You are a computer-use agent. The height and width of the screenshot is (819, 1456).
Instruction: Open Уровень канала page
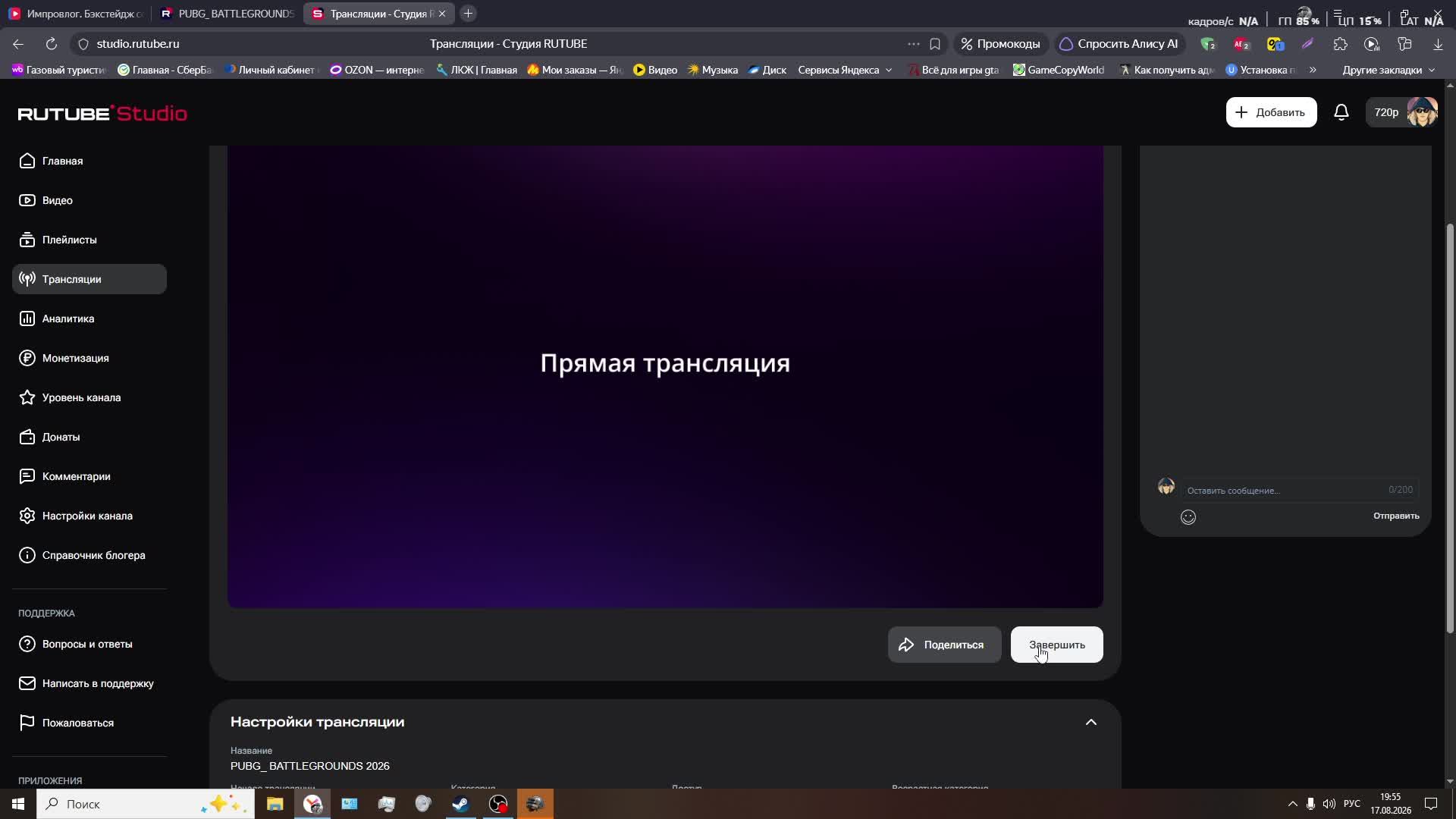point(89,397)
